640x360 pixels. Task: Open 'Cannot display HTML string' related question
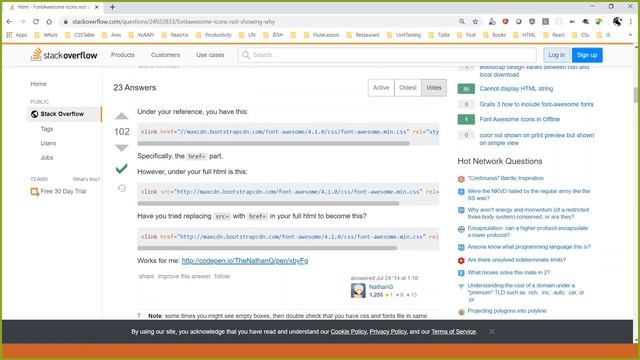[516, 89]
